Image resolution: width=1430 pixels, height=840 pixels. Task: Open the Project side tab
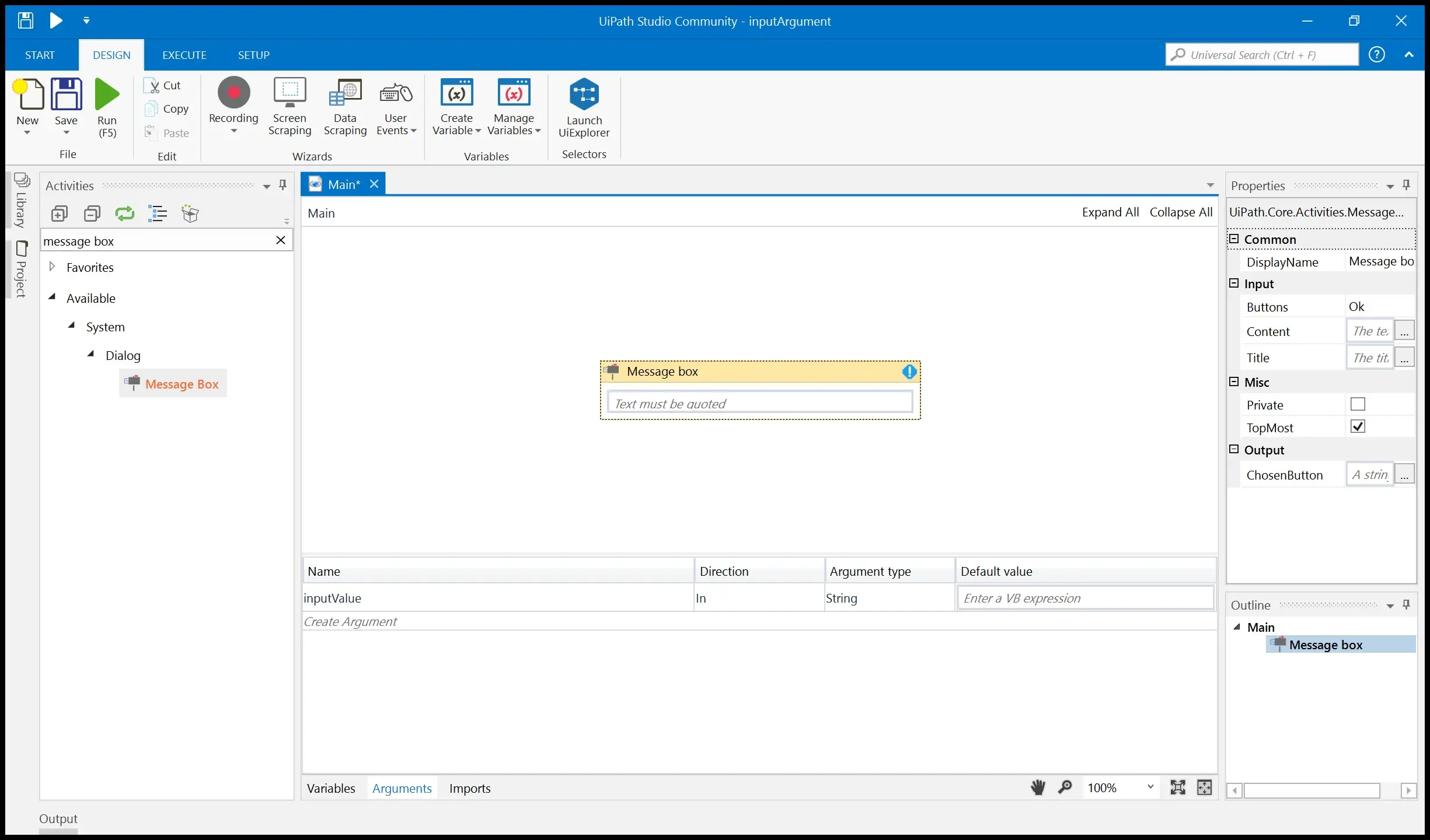pyautogui.click(x=22, y=269)
